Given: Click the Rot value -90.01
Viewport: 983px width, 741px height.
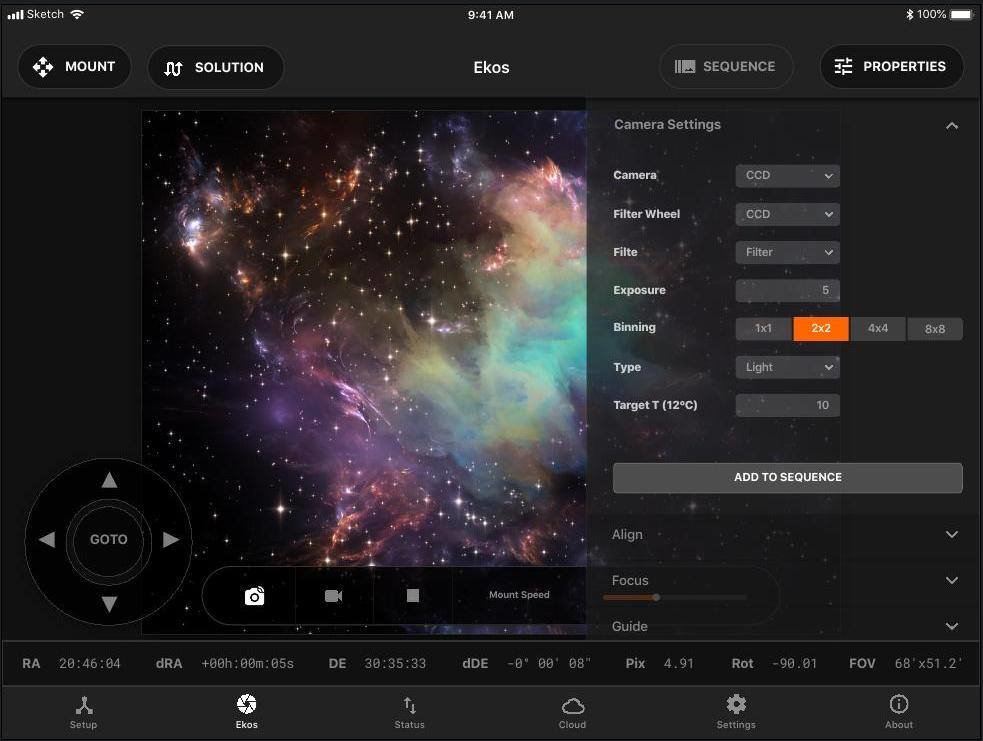Looking at the screenshot, I should click(794, 663).
